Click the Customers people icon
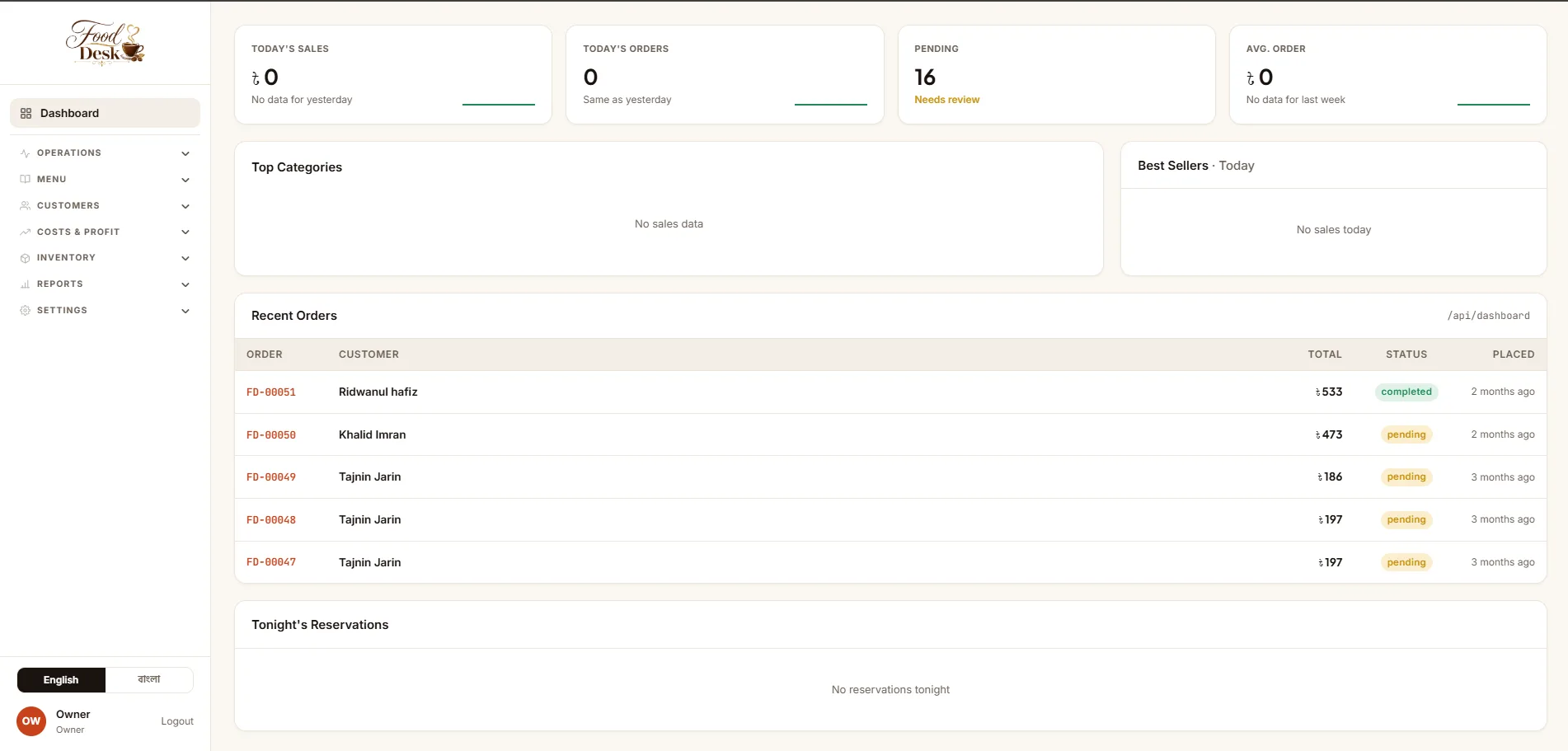This screenshot has width=1568, height=751. (25, 205)
